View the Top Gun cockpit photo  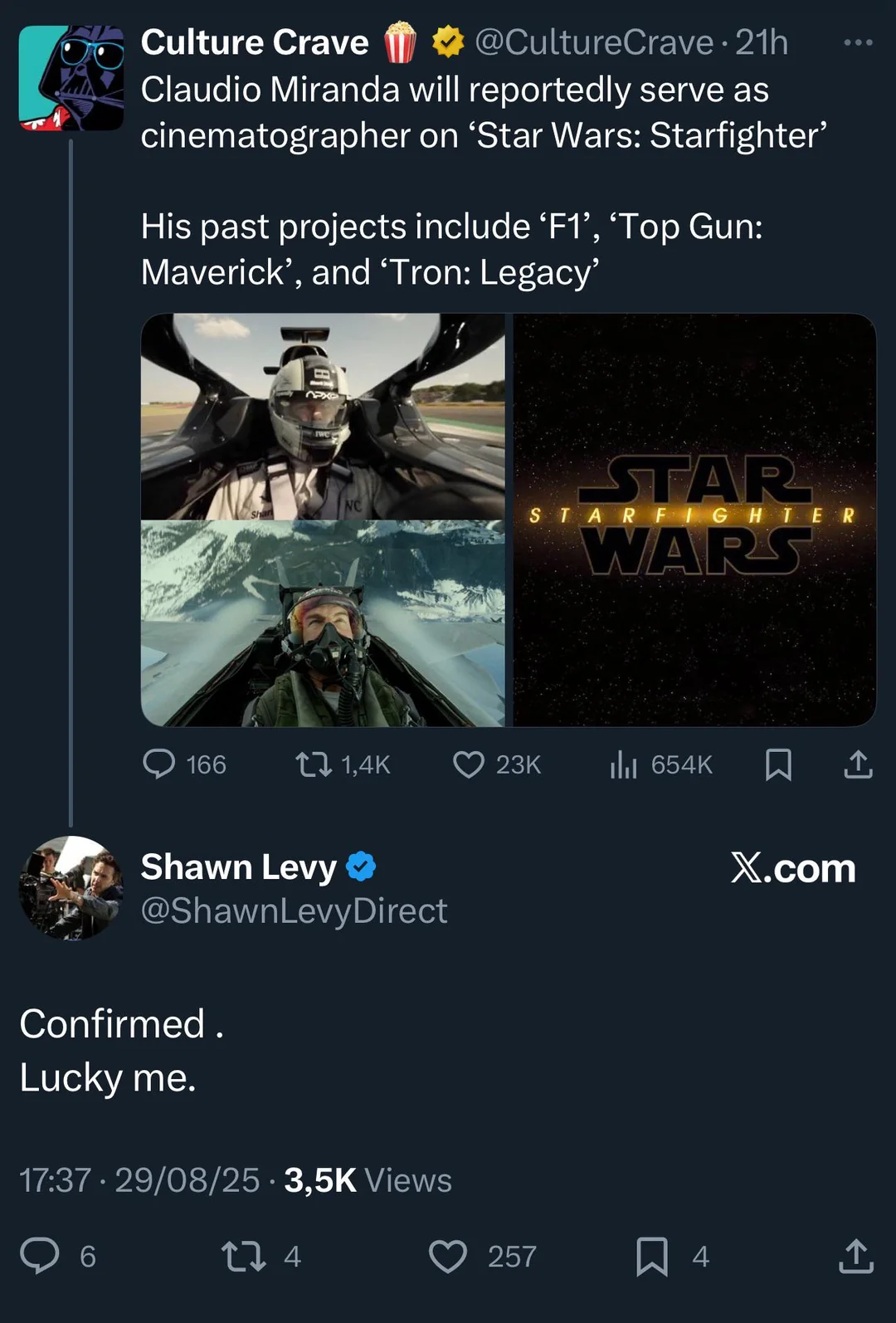pos(323,623)
